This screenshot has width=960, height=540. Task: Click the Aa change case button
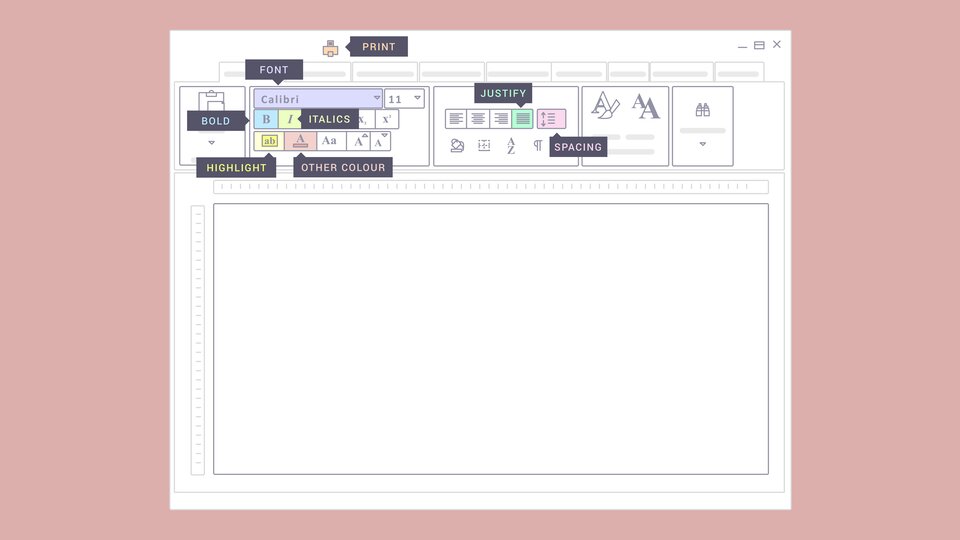(x=331, y=141)
